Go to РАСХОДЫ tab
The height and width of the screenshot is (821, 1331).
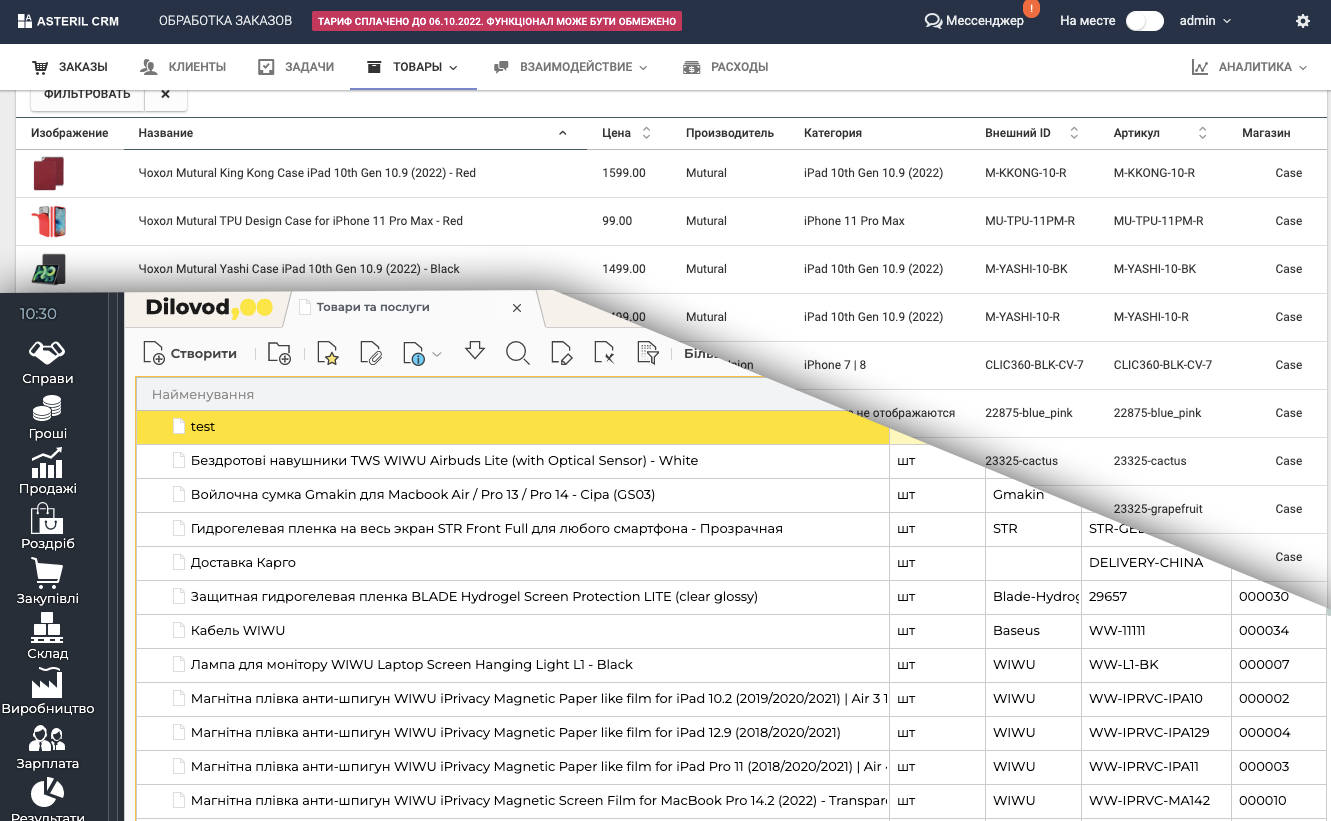pyautogui.click(x=725, y=67)
